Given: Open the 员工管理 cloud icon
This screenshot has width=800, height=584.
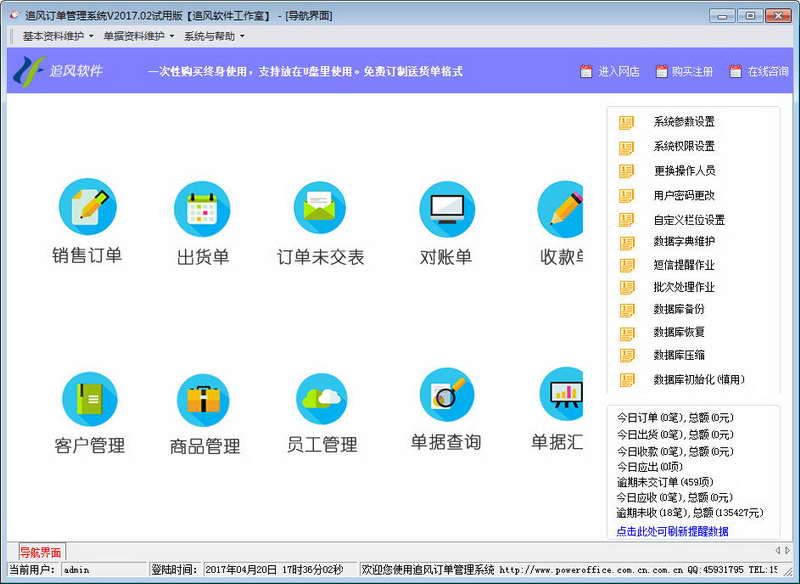Looking at the screenshot, I should [321, 399].
